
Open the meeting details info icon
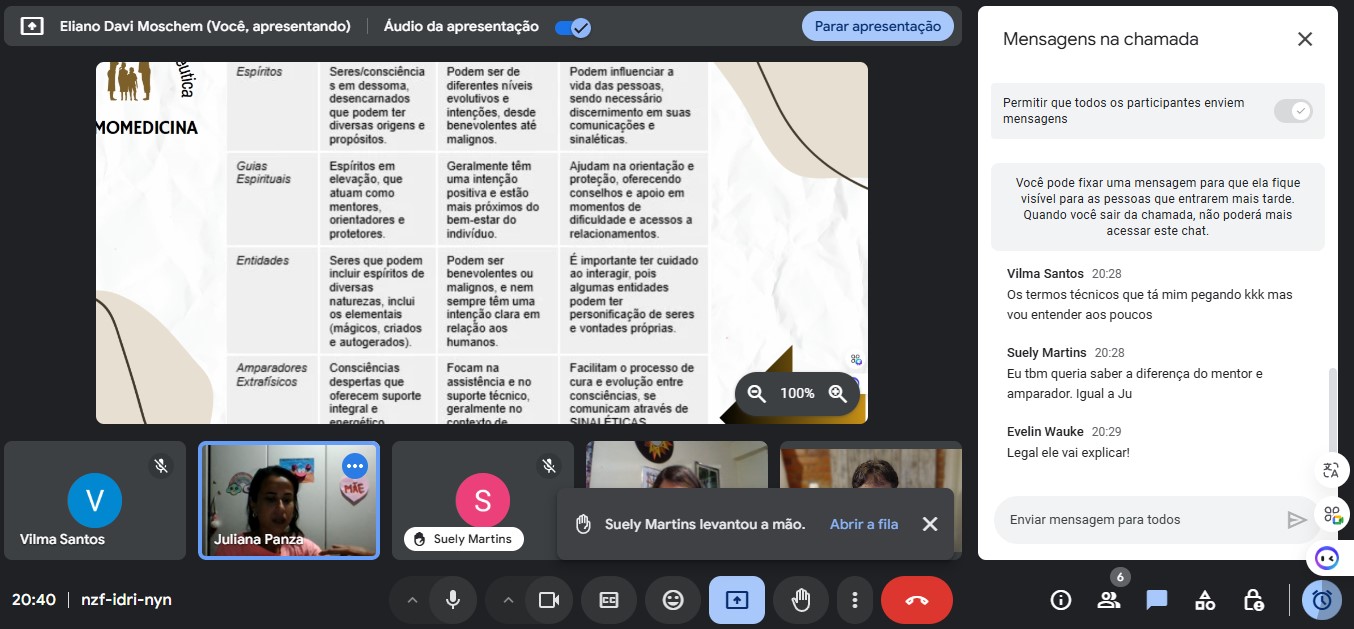(x=1061, y=600)
